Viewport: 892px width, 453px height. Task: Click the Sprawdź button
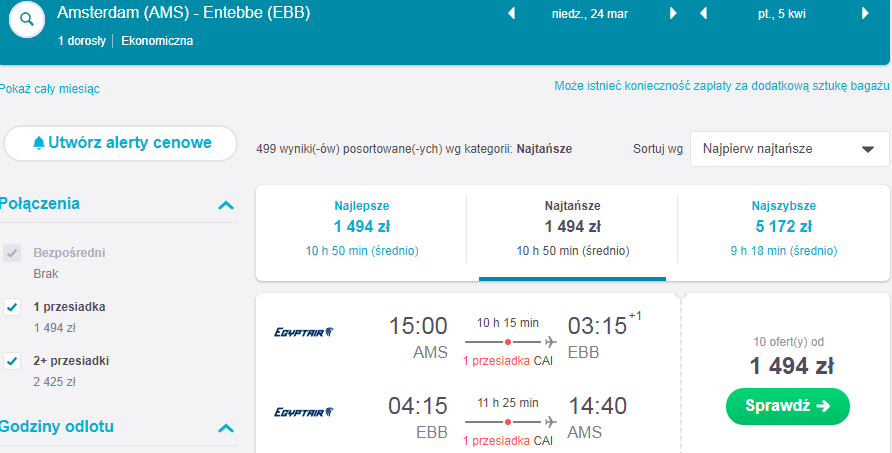(x=788, y=406)
